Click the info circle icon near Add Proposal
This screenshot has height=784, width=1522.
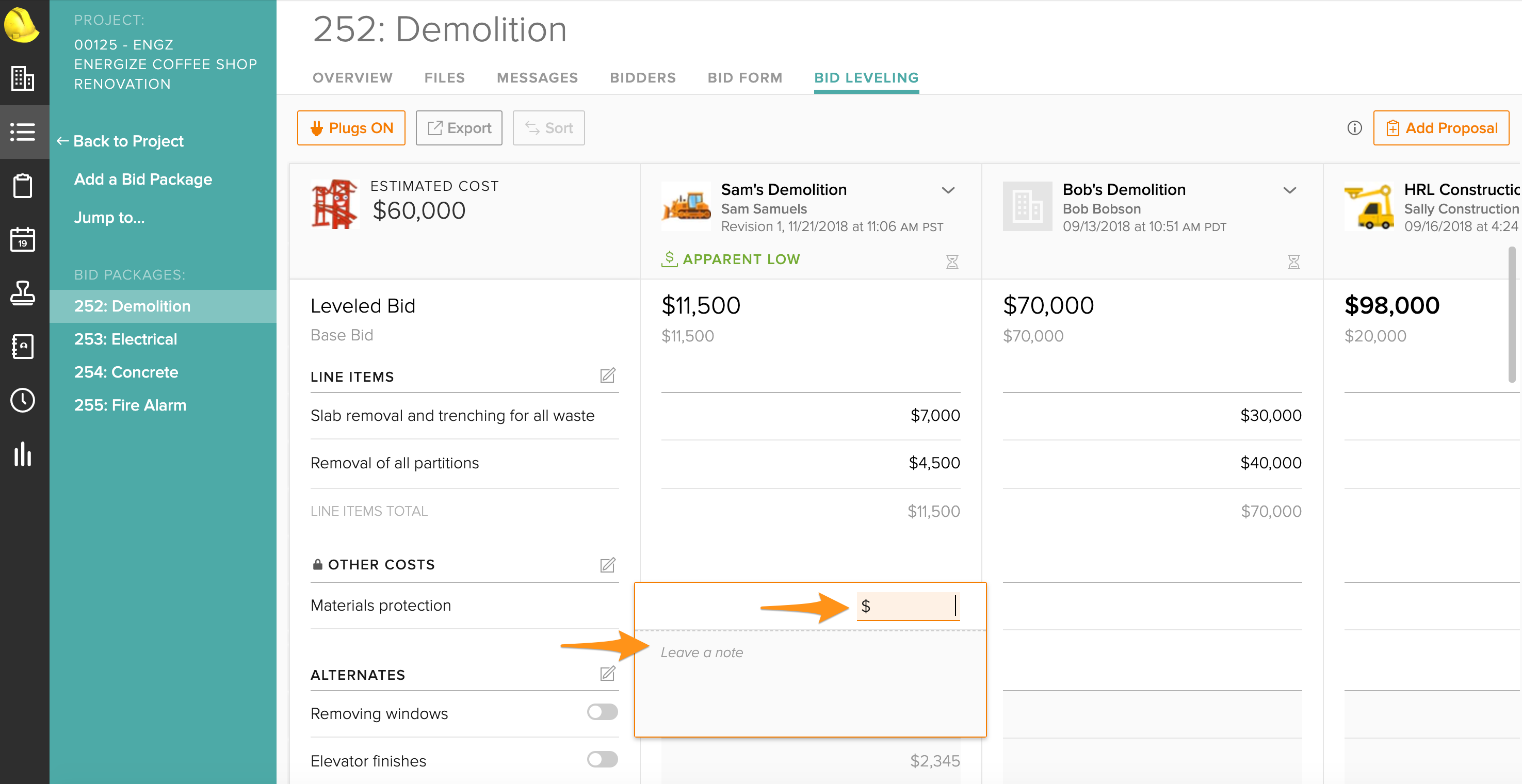(1354, 127)
